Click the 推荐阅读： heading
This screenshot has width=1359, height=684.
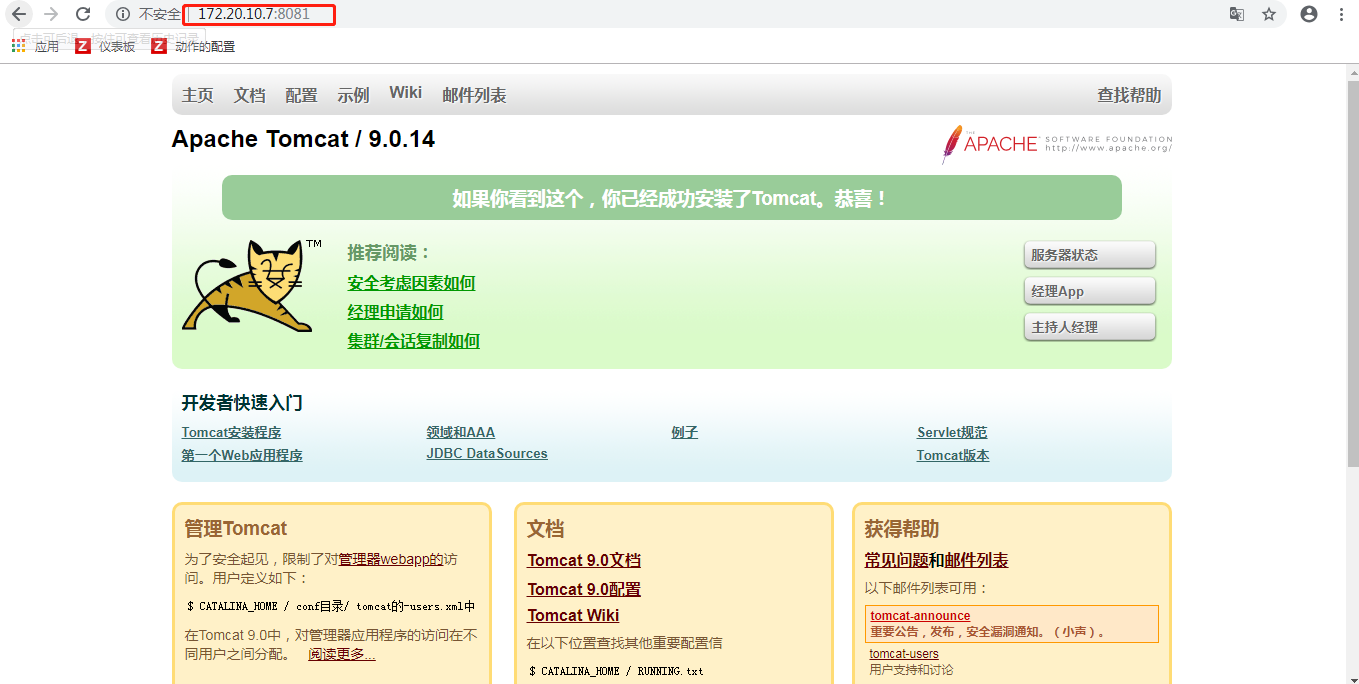pyautogui.click(x=389, y=253)
